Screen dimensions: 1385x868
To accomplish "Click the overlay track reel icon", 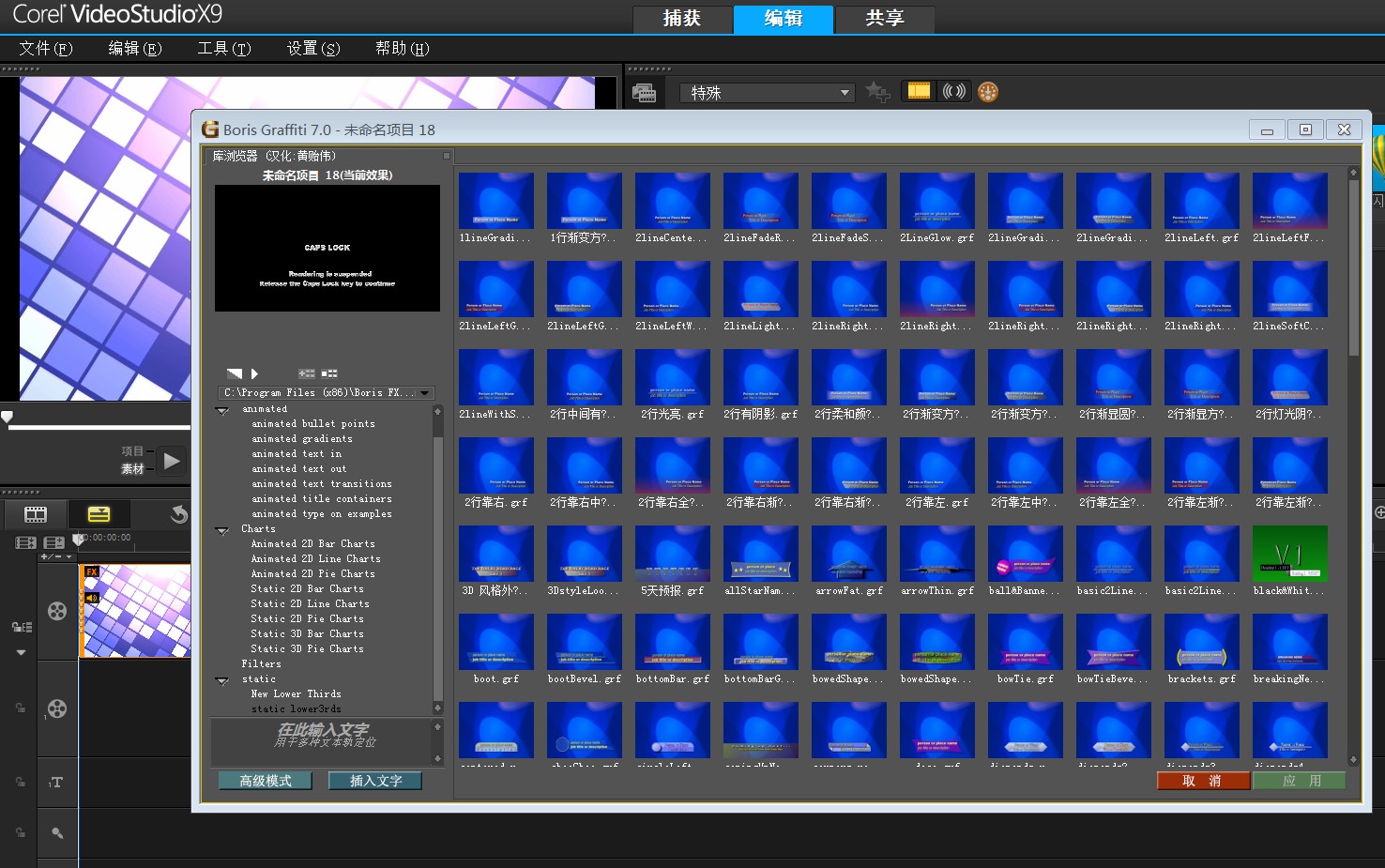I will [57, 708].
